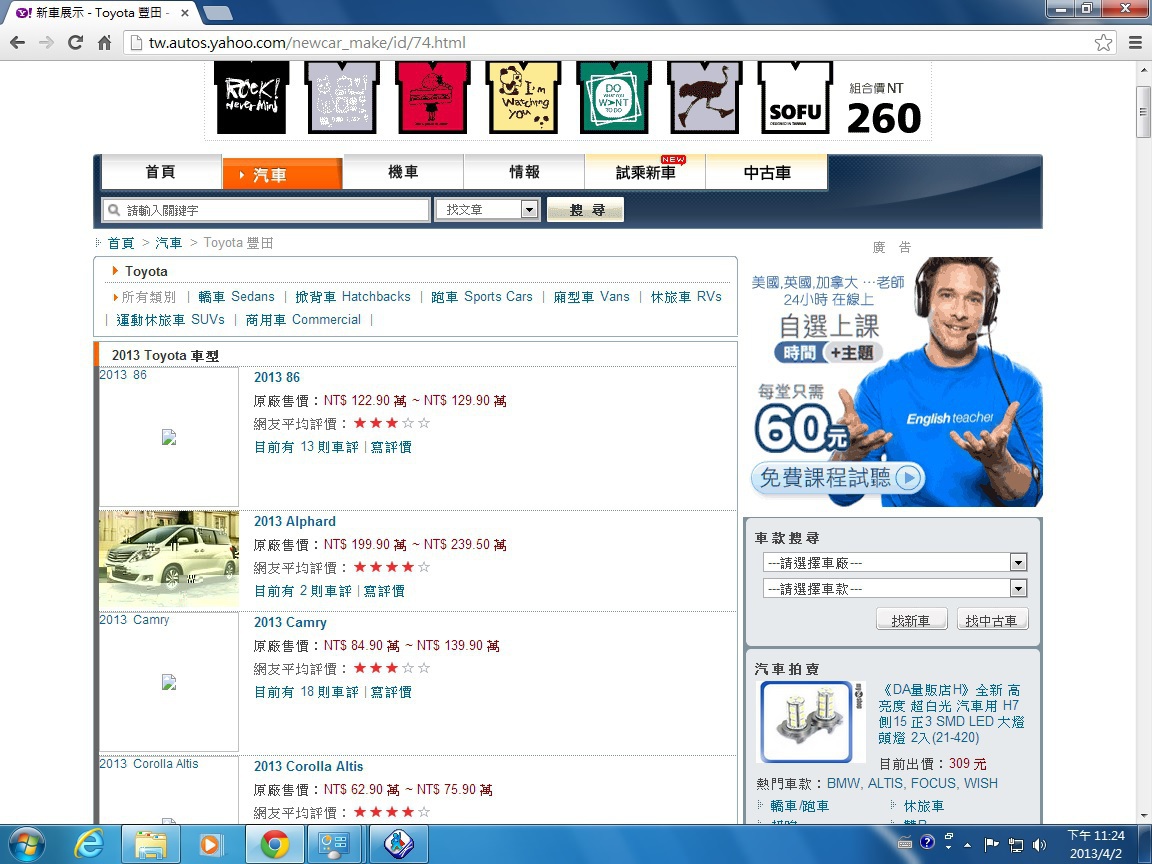Click the browser forward arrow

pyautogui.click(x=46, y=43)
